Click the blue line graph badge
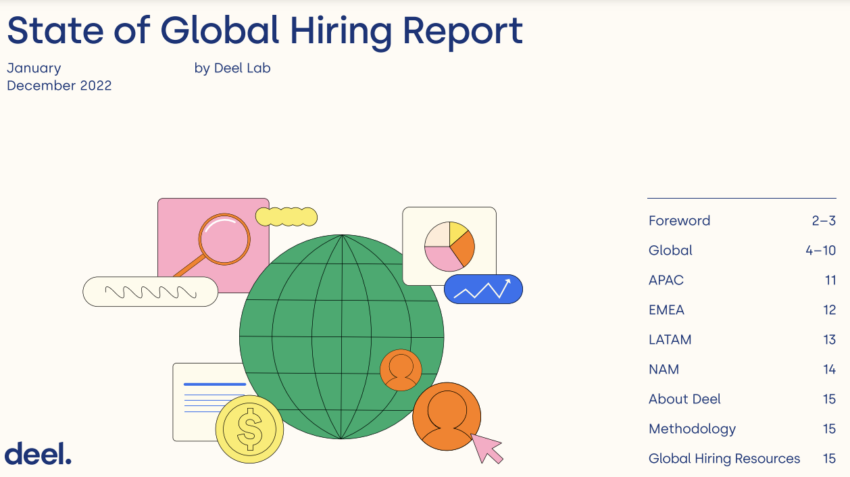Screen dimensions: 850x477 [483, 289]
